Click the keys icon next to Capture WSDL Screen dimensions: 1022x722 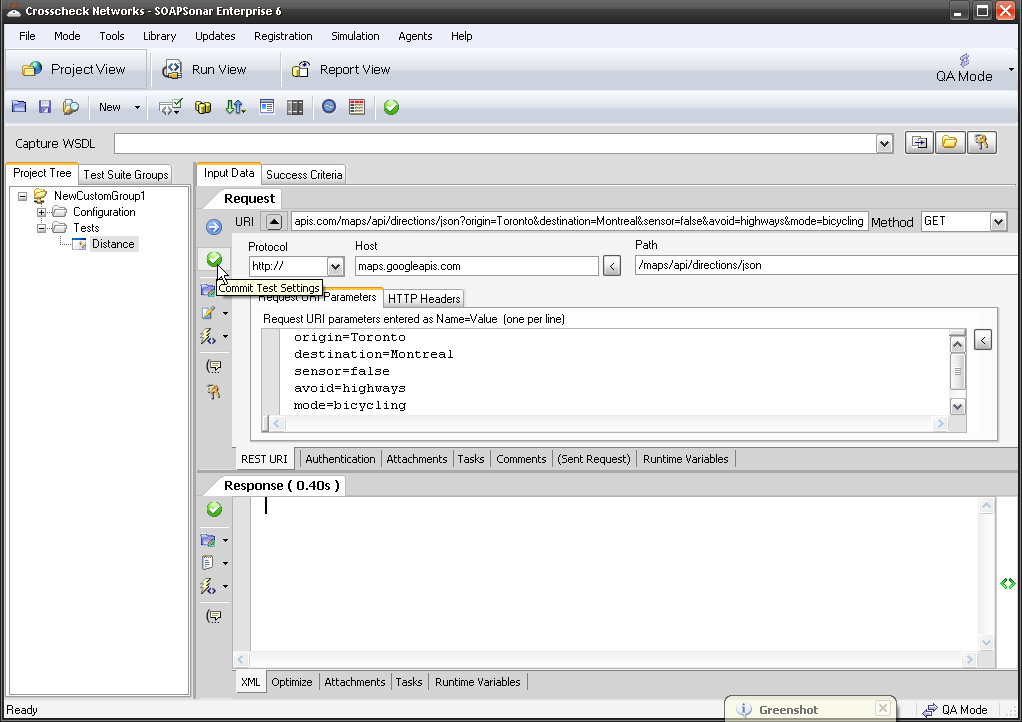(982, 142)
